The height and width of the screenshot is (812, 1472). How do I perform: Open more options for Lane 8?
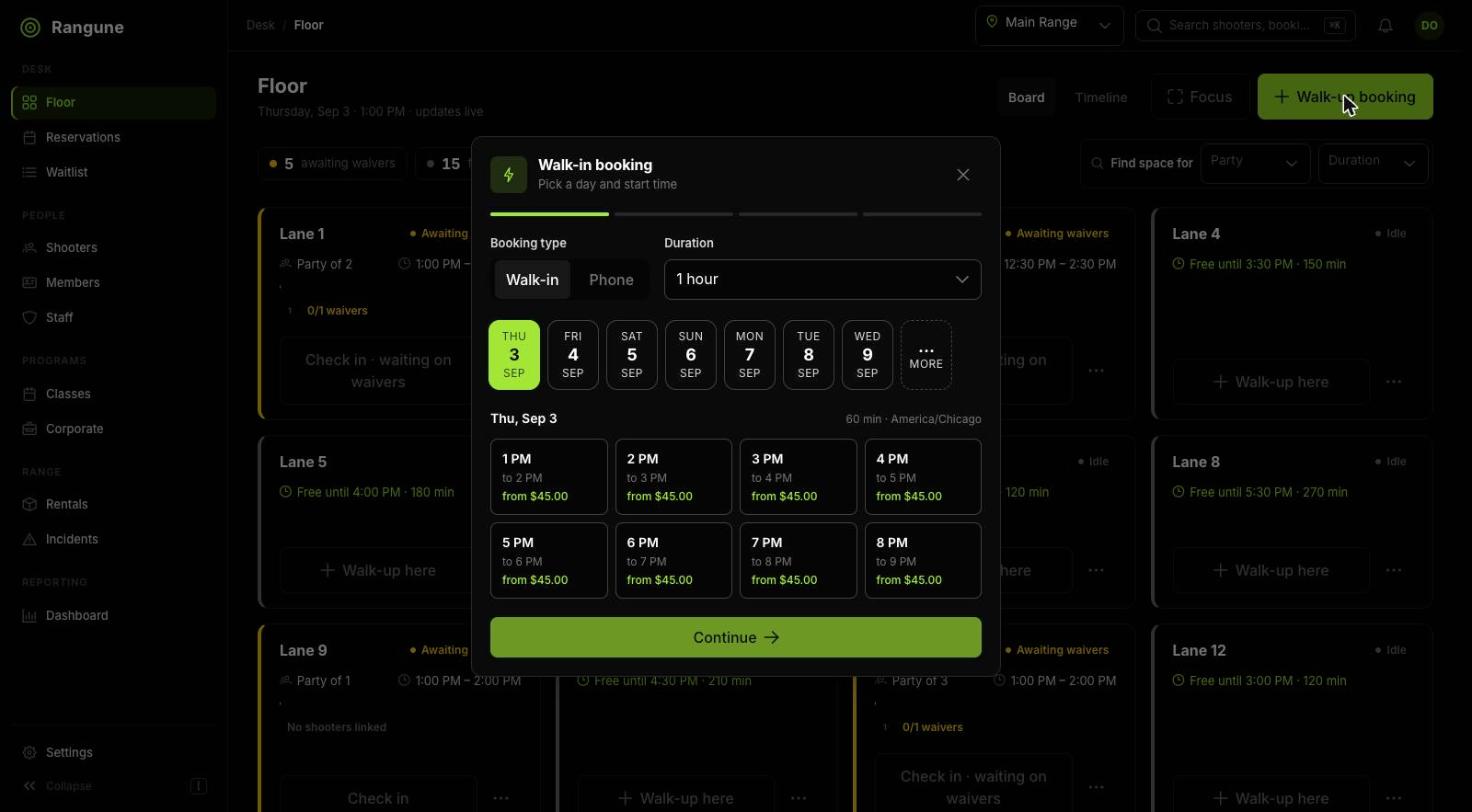(1394, 570)
